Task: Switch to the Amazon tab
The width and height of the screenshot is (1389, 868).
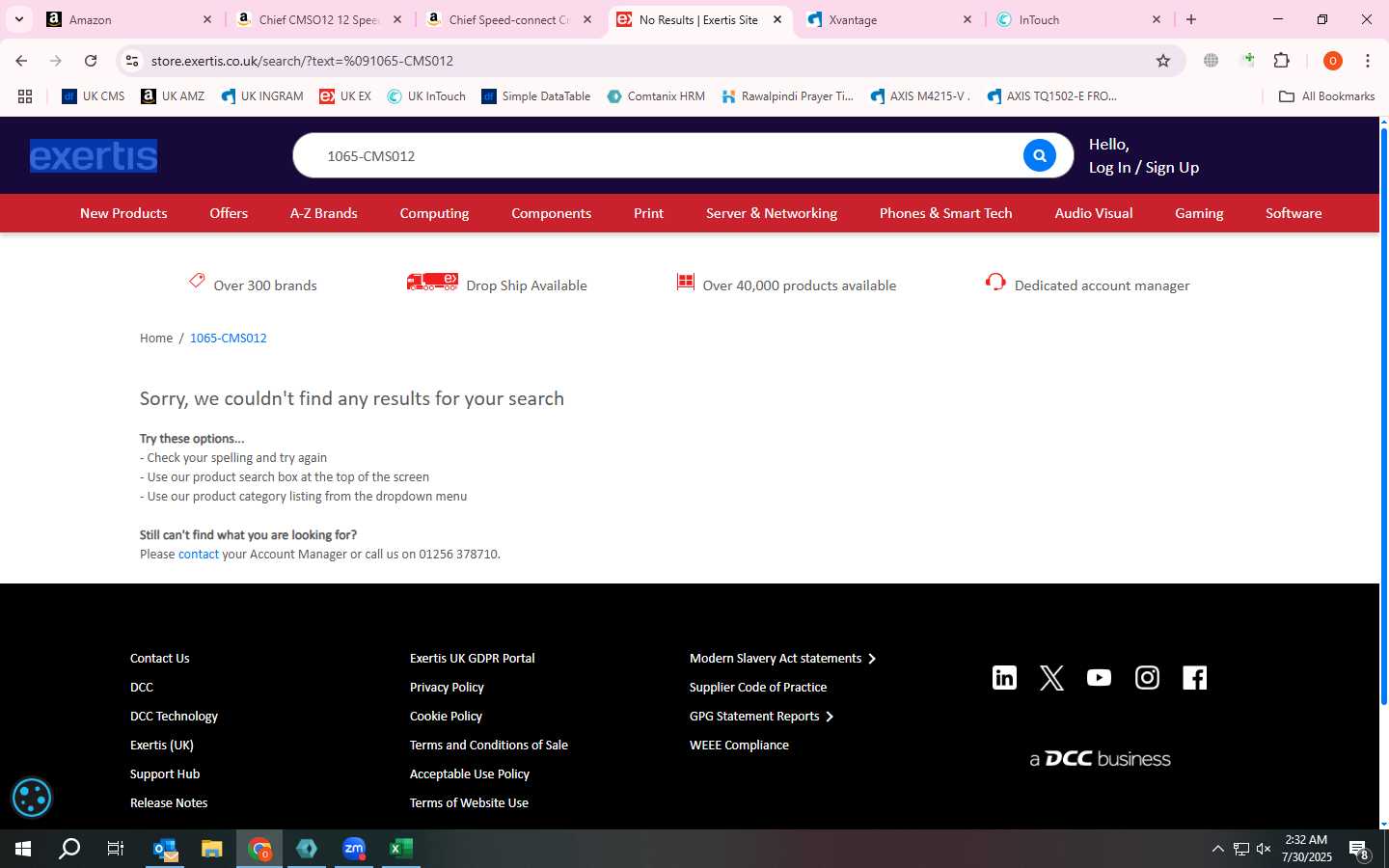Action: tap(128, 19)
